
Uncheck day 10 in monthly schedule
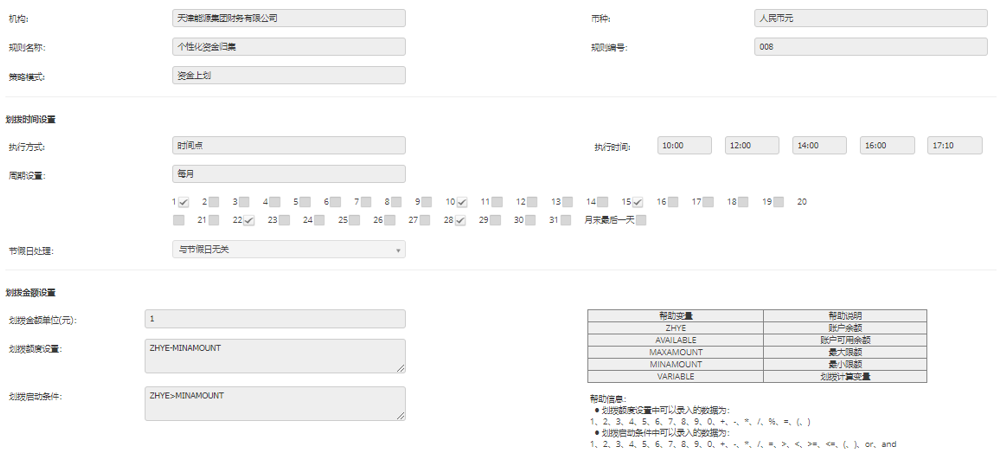pyautogui.click(x=462, y=203)
